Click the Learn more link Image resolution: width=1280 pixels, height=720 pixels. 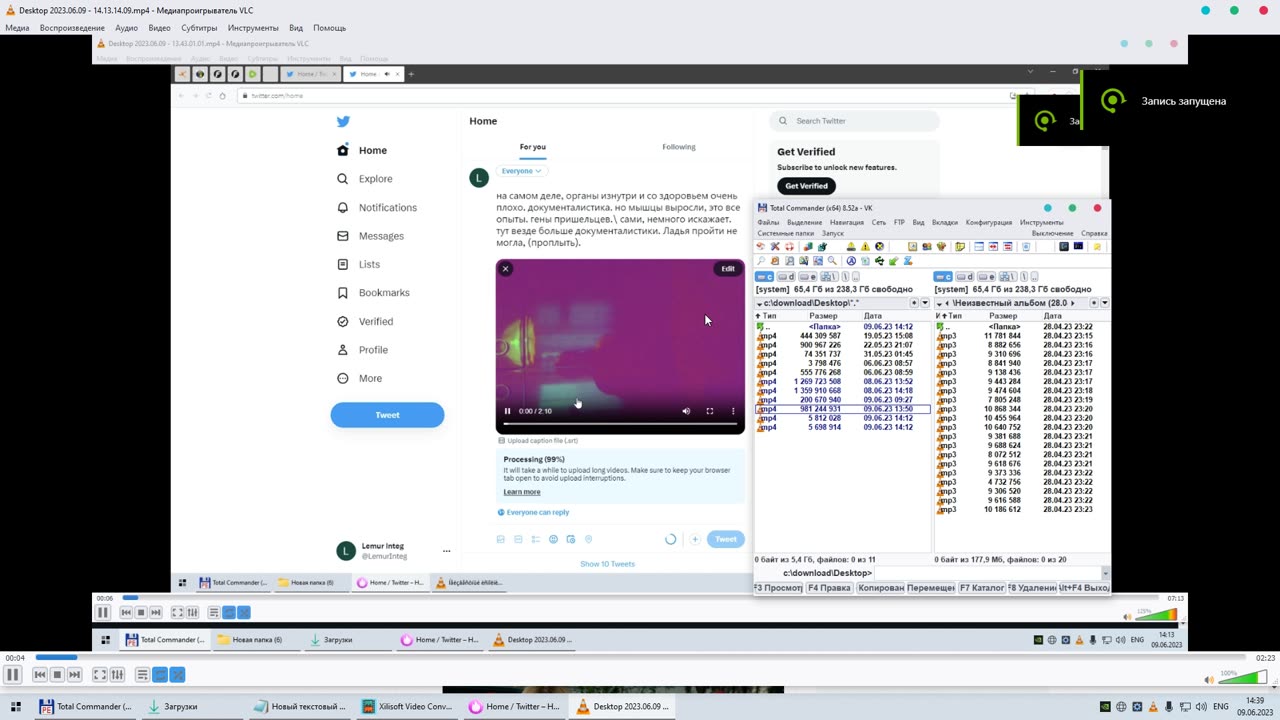click(x=522, y=492)
